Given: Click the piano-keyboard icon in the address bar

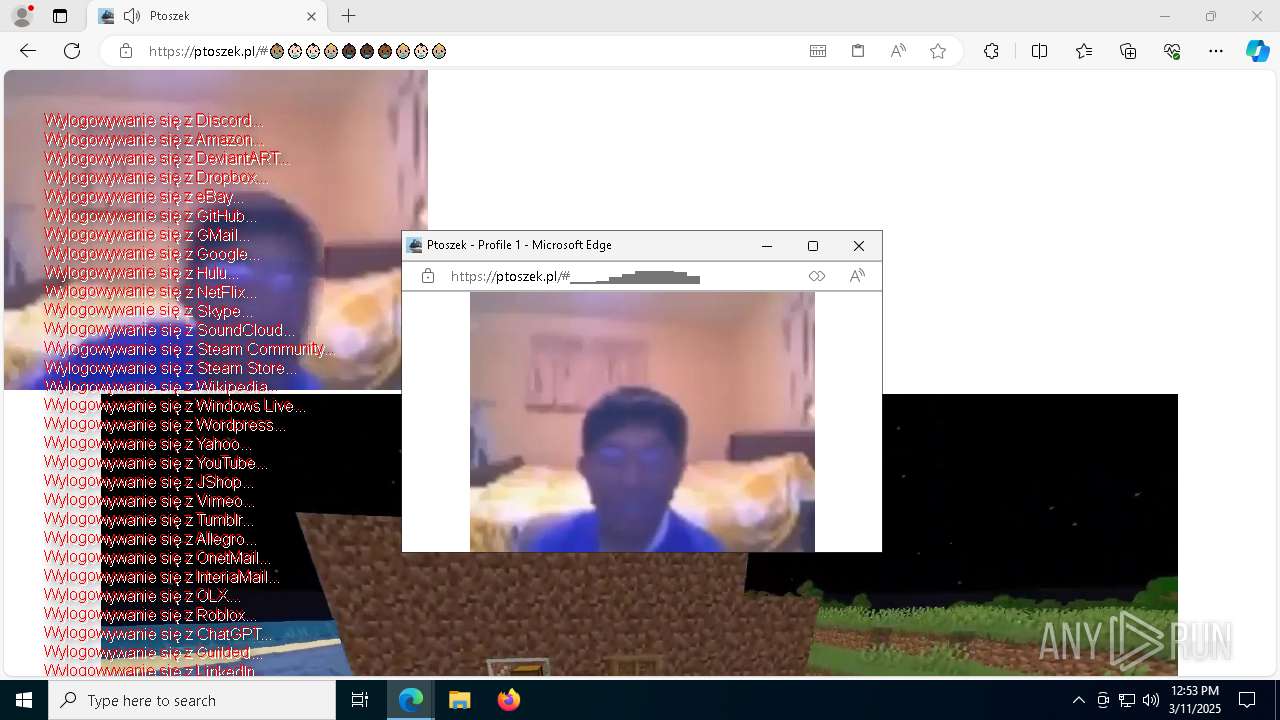Looking at the screenshot, I should tap(818, 51).
